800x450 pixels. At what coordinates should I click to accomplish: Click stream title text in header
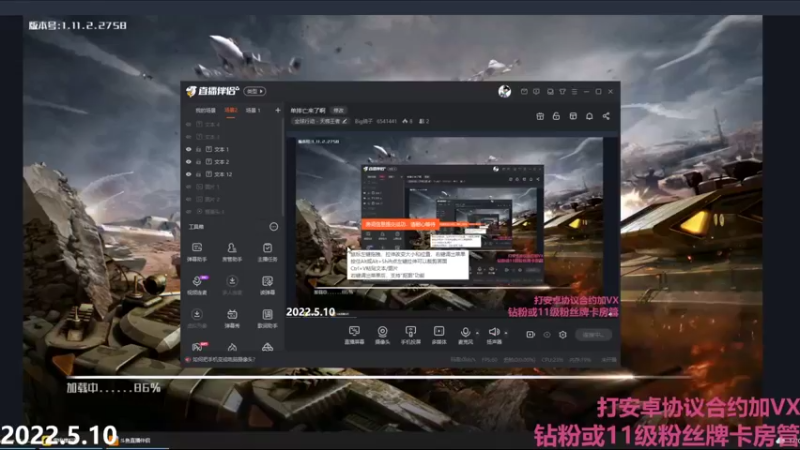pos(308,110)
